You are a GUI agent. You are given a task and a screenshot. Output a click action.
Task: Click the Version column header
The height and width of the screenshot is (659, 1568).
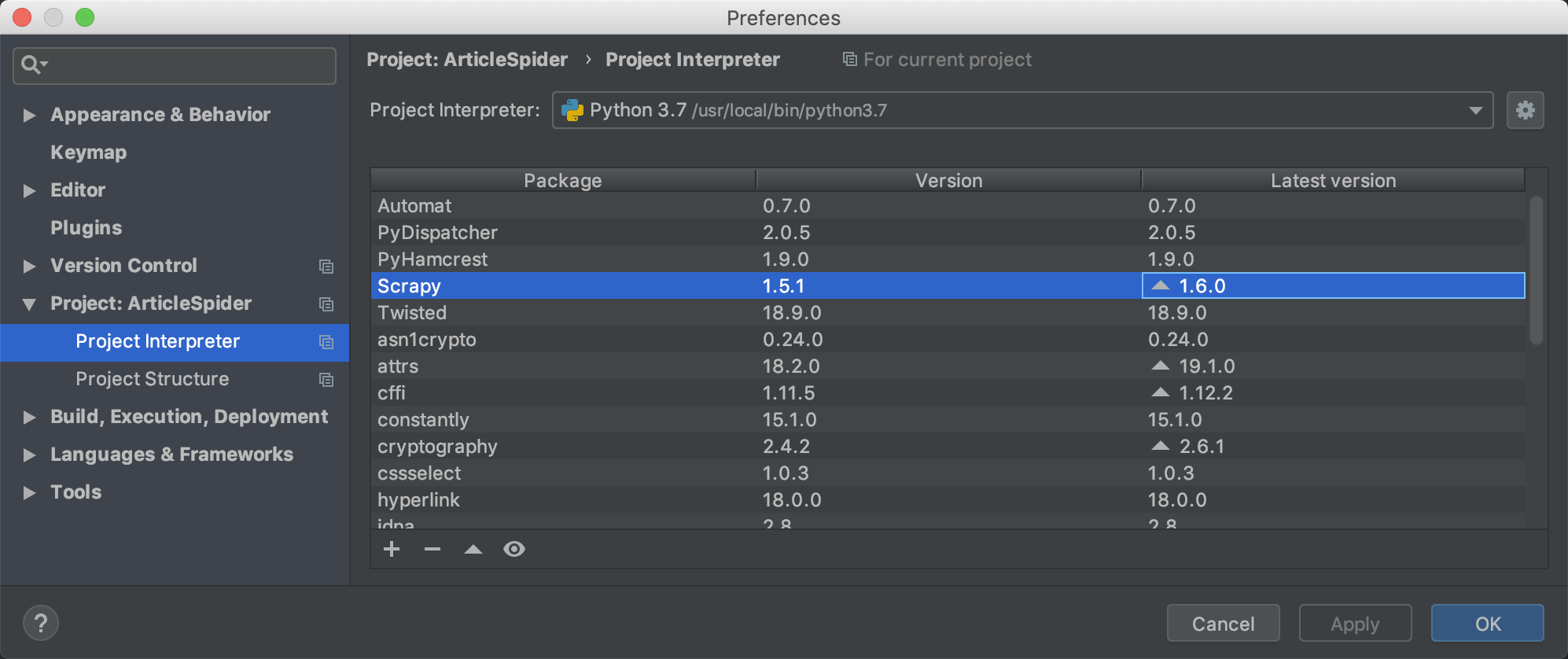coord(948,180)
